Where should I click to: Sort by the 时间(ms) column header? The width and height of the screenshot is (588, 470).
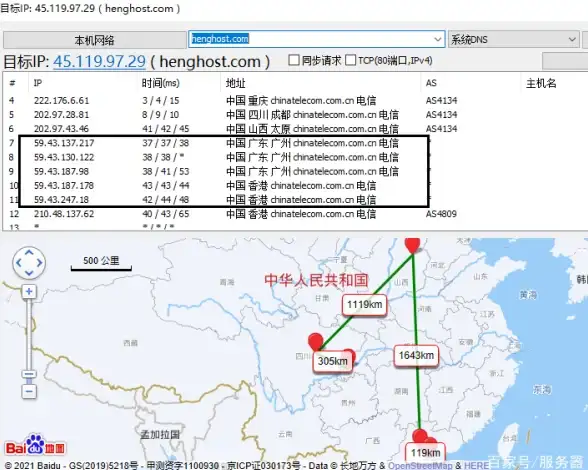(x=160, y=83)
